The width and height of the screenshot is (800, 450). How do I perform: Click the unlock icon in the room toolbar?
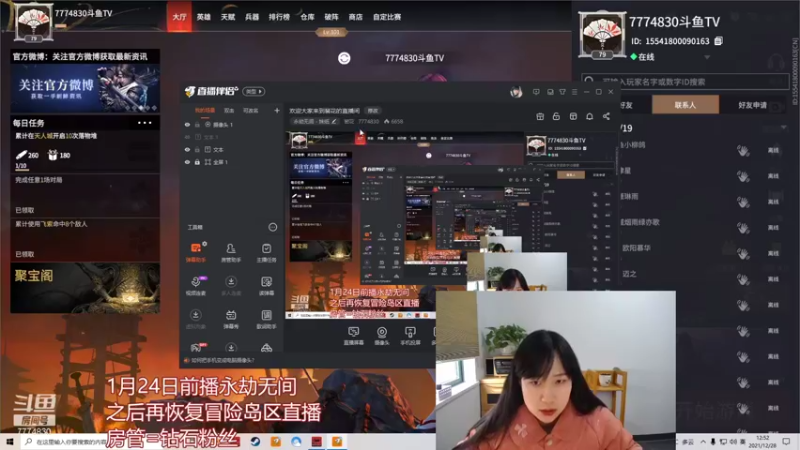tap(556, 116)
